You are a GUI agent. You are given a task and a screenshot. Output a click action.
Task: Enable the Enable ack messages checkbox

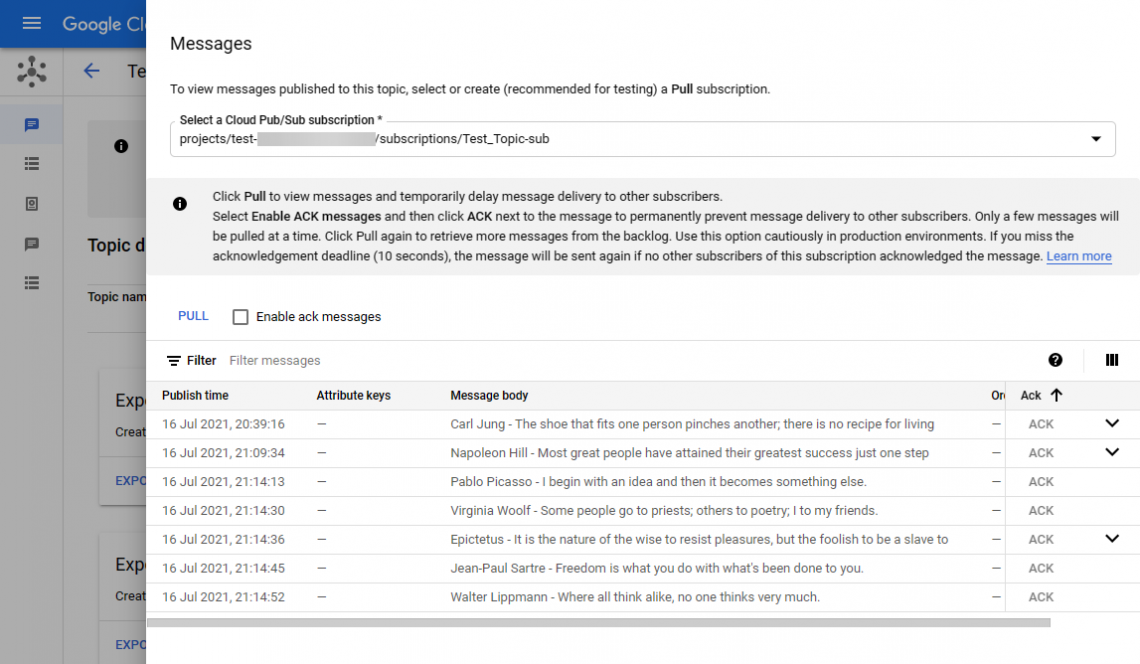tap(240, 316)
